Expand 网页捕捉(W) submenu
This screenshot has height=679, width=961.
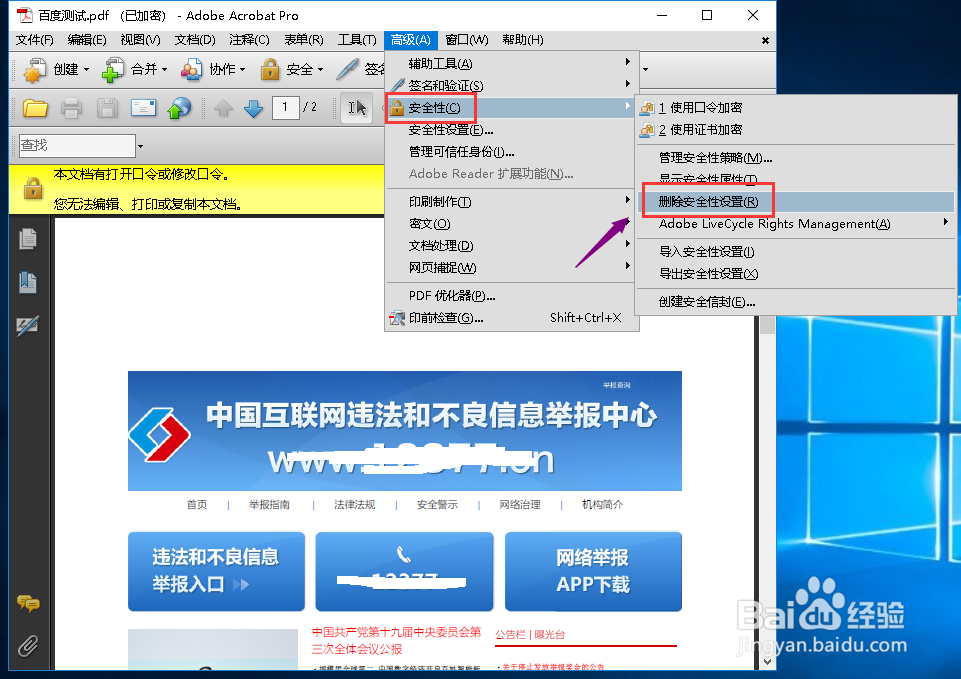(x=627, y=266)
